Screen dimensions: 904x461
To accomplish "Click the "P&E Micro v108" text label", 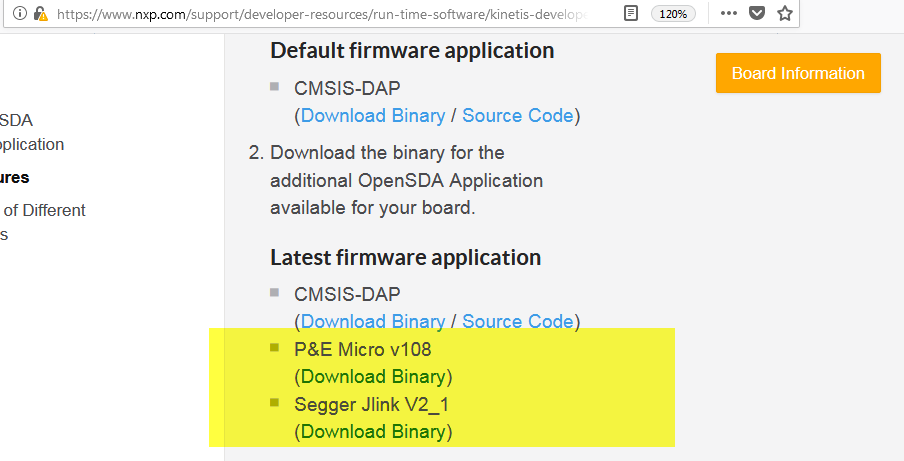I will point(362,350).
